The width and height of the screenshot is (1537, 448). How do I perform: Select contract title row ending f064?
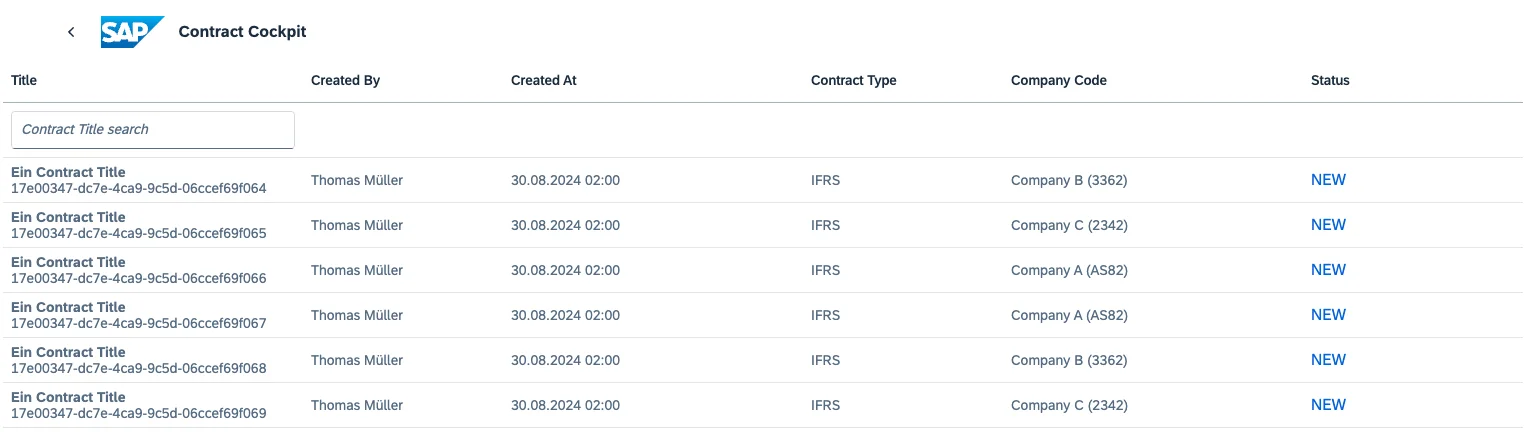(x=68, y=172)
